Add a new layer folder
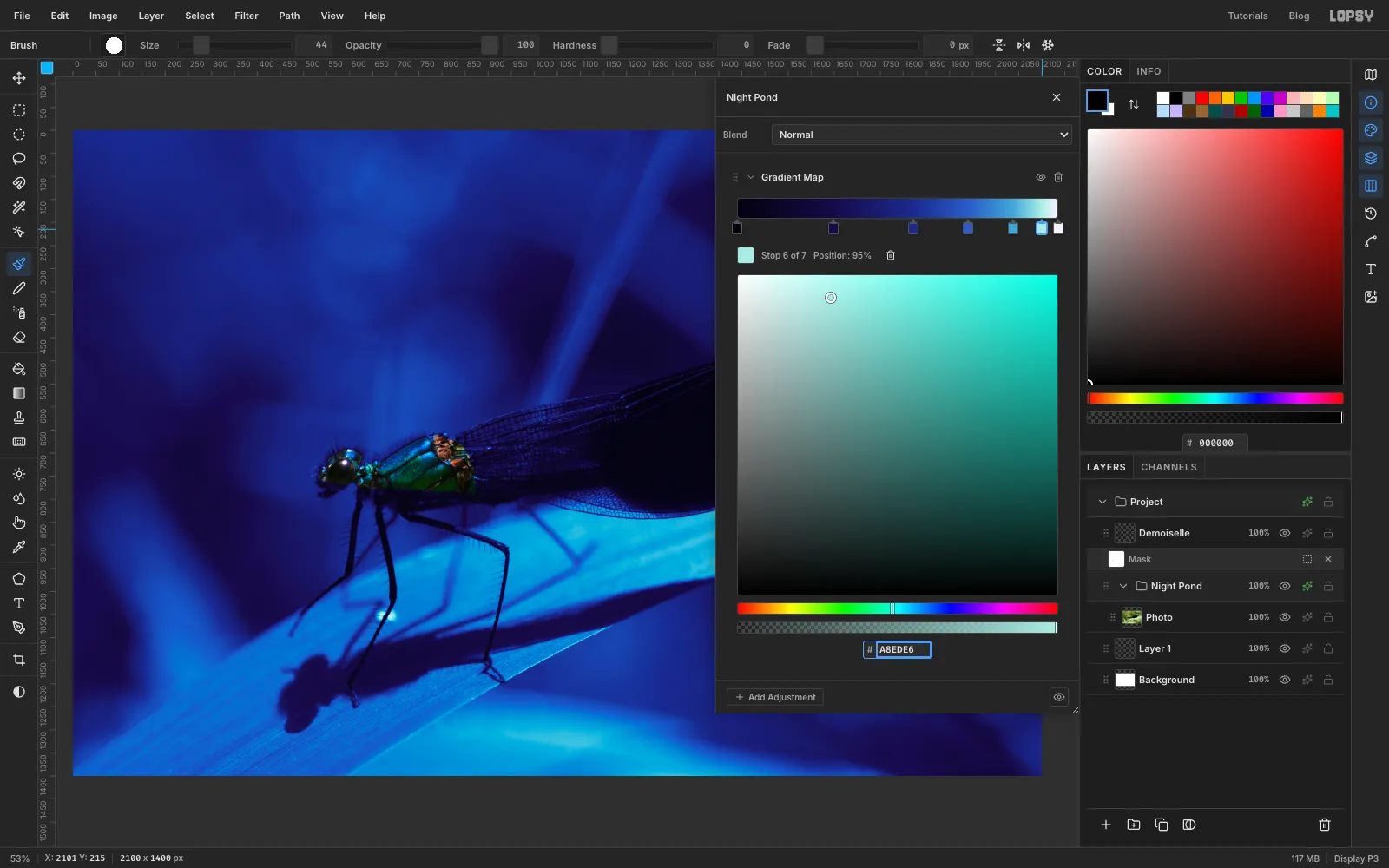This screenshot has height=868, width=1389. point(1134,825)
